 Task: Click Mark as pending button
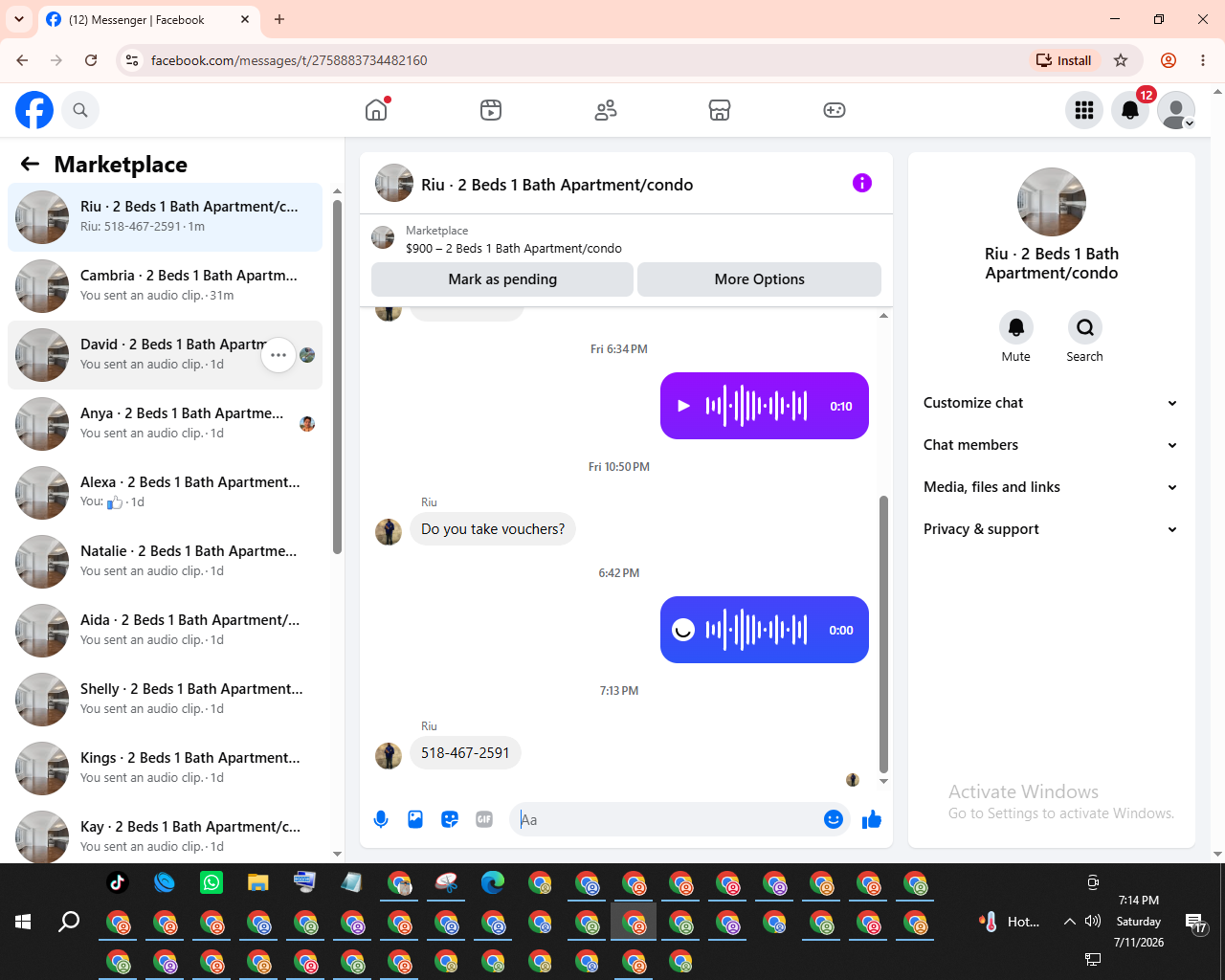(x=502, y=279)
